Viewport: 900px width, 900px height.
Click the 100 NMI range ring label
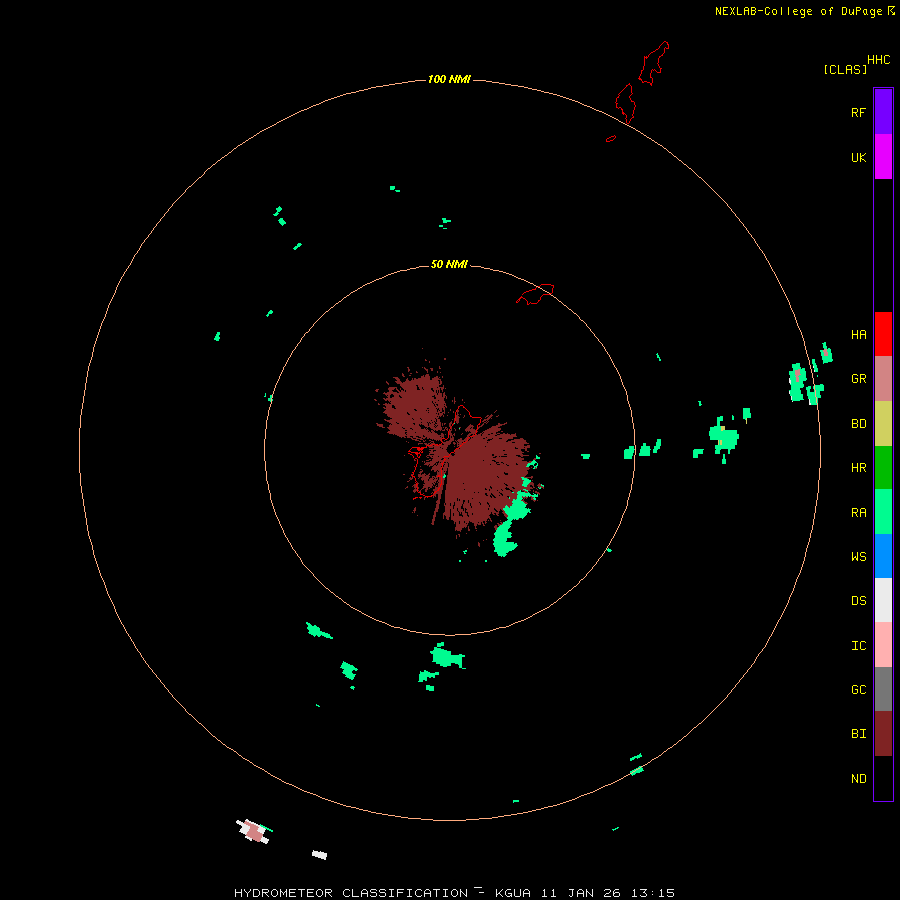[x=449, y=79]
